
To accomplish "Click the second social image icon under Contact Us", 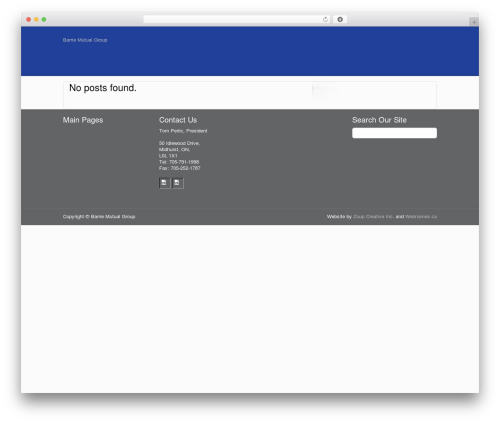I will click(178, 183).
